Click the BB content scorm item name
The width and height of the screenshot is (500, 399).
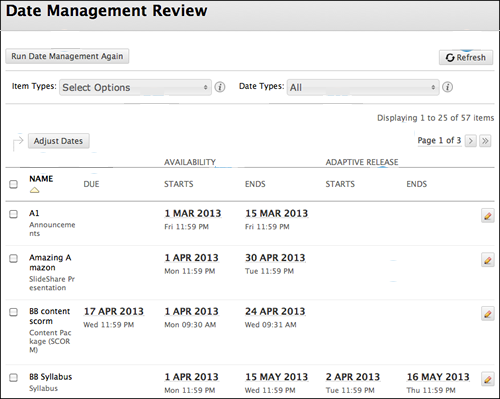[x=50, y=316]
